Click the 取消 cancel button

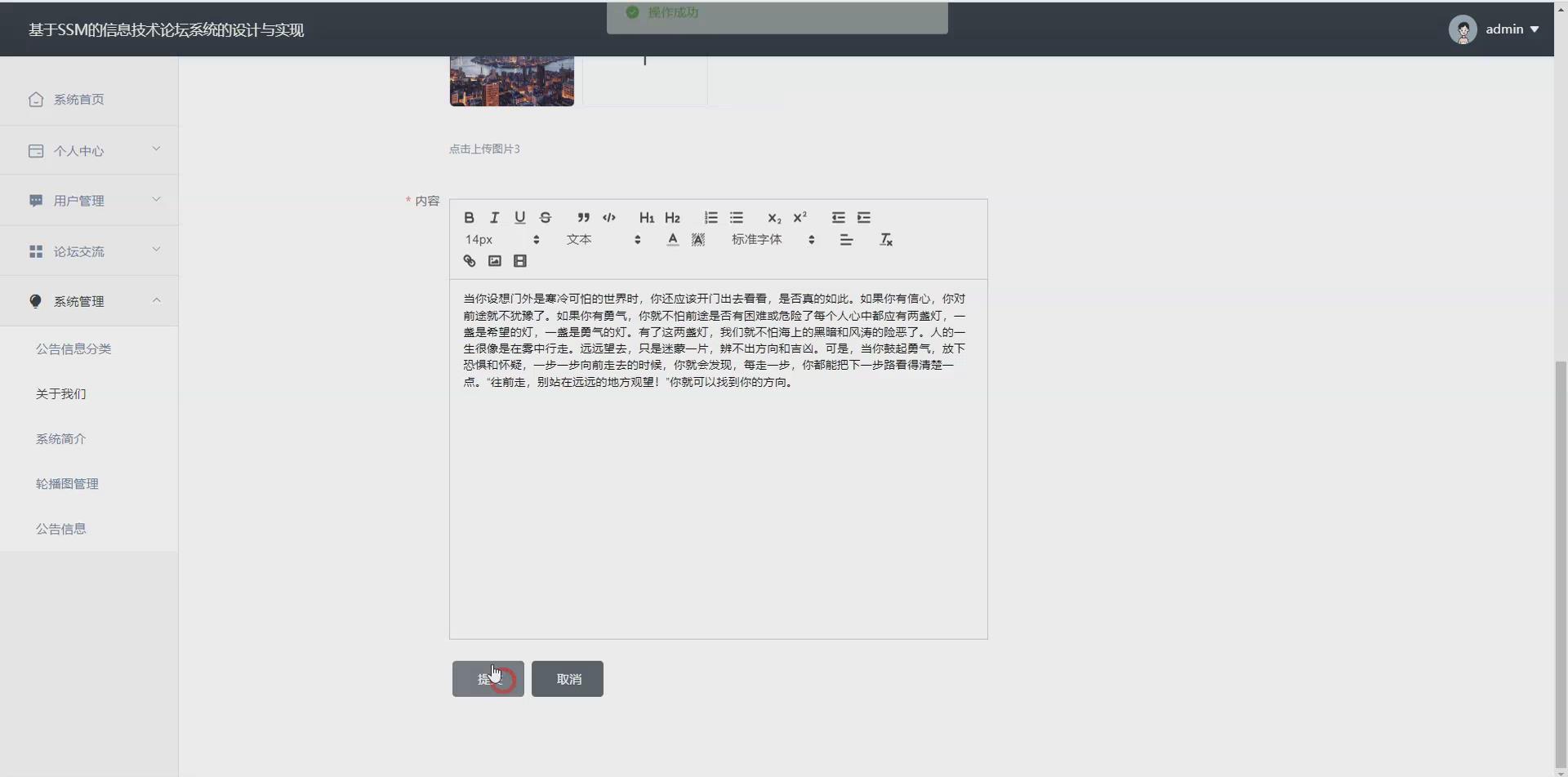point(567,678)
